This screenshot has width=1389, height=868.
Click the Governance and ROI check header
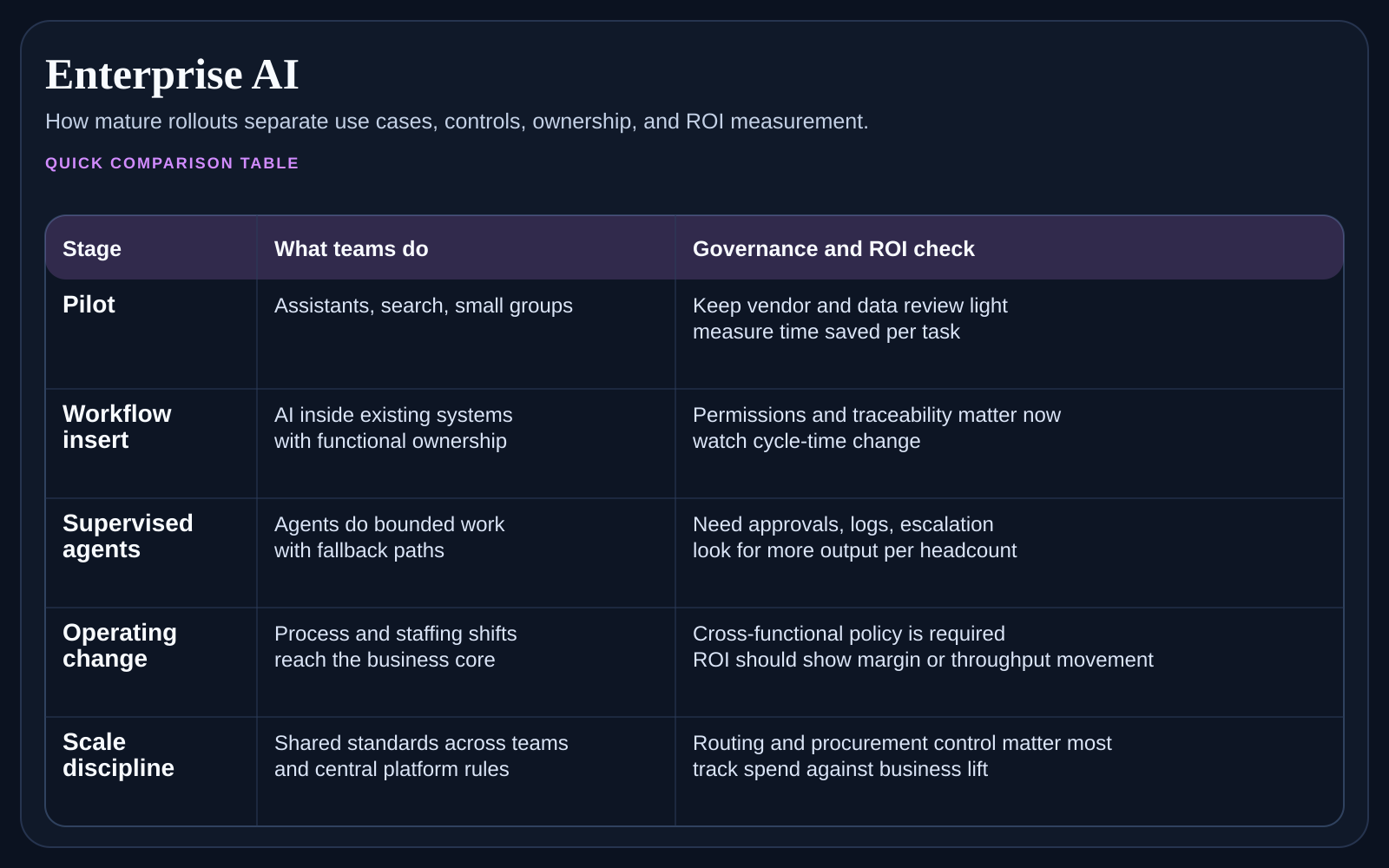833,248
